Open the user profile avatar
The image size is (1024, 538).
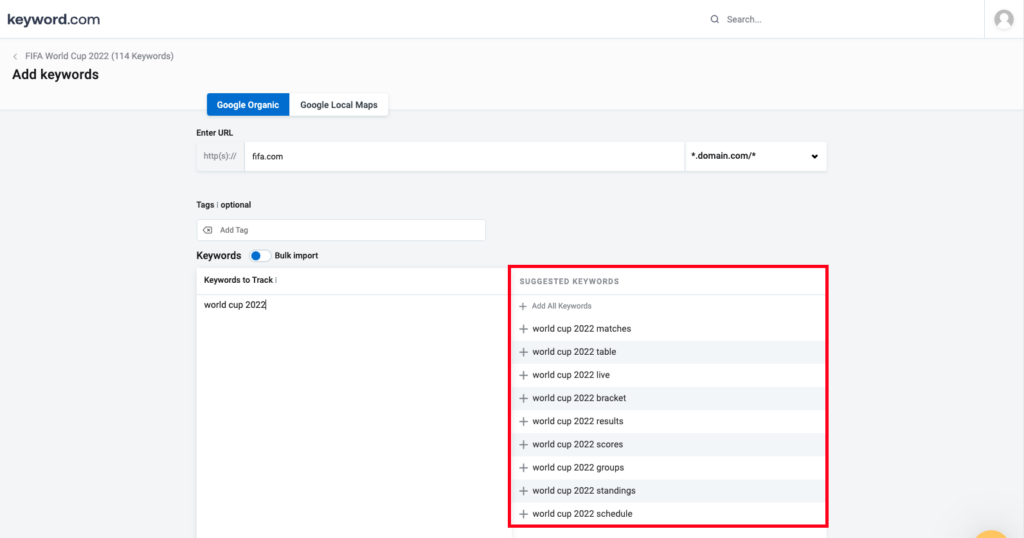[x=1004, y=20]
